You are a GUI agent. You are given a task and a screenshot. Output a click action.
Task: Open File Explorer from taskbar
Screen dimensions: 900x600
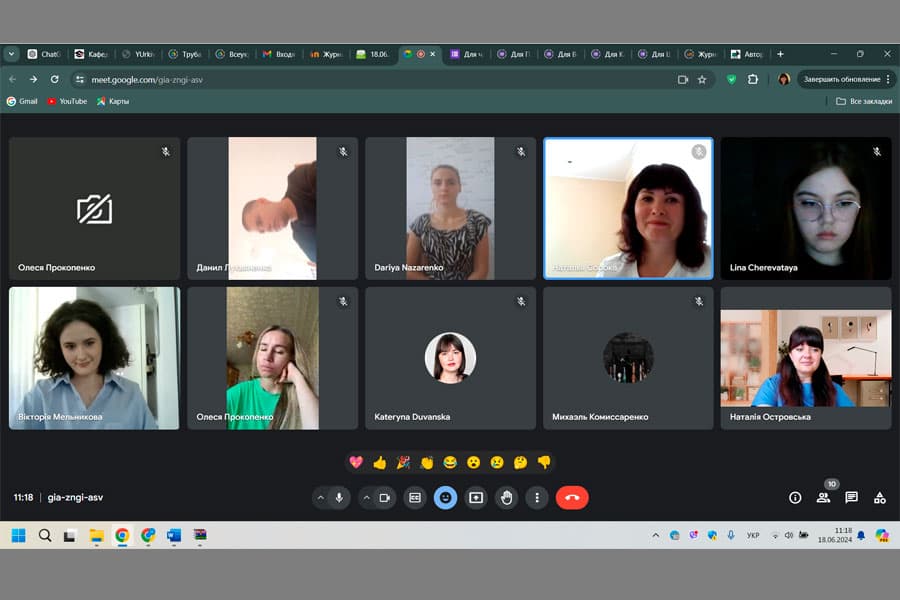coord(96,535)
